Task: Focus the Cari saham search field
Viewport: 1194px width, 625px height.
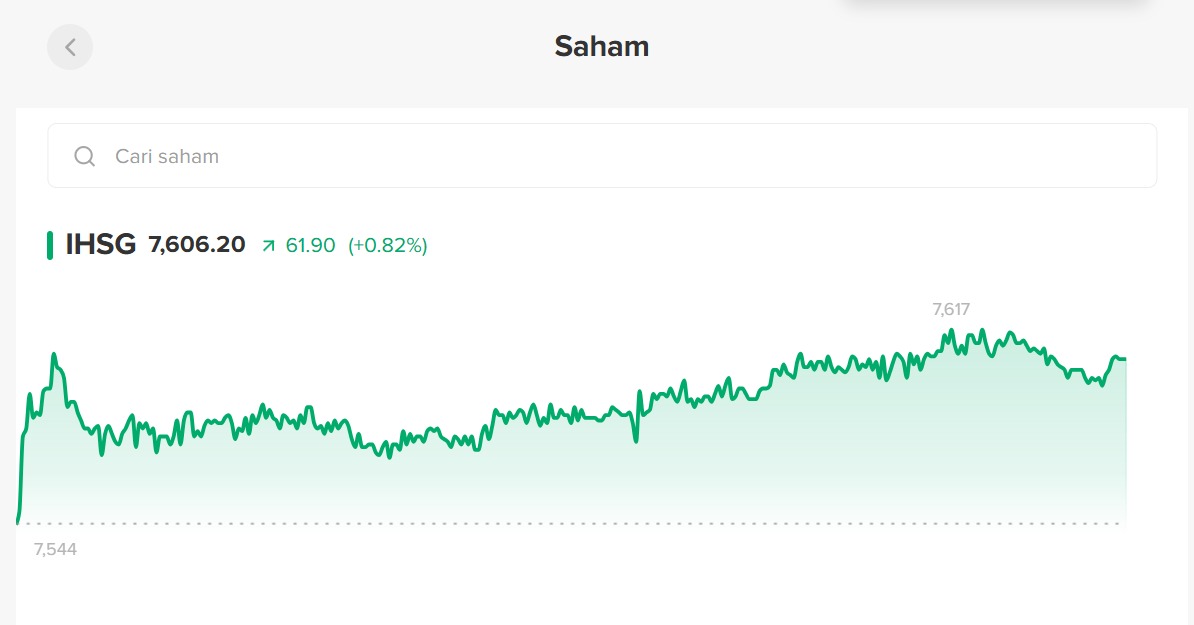Action: [600, 156]
